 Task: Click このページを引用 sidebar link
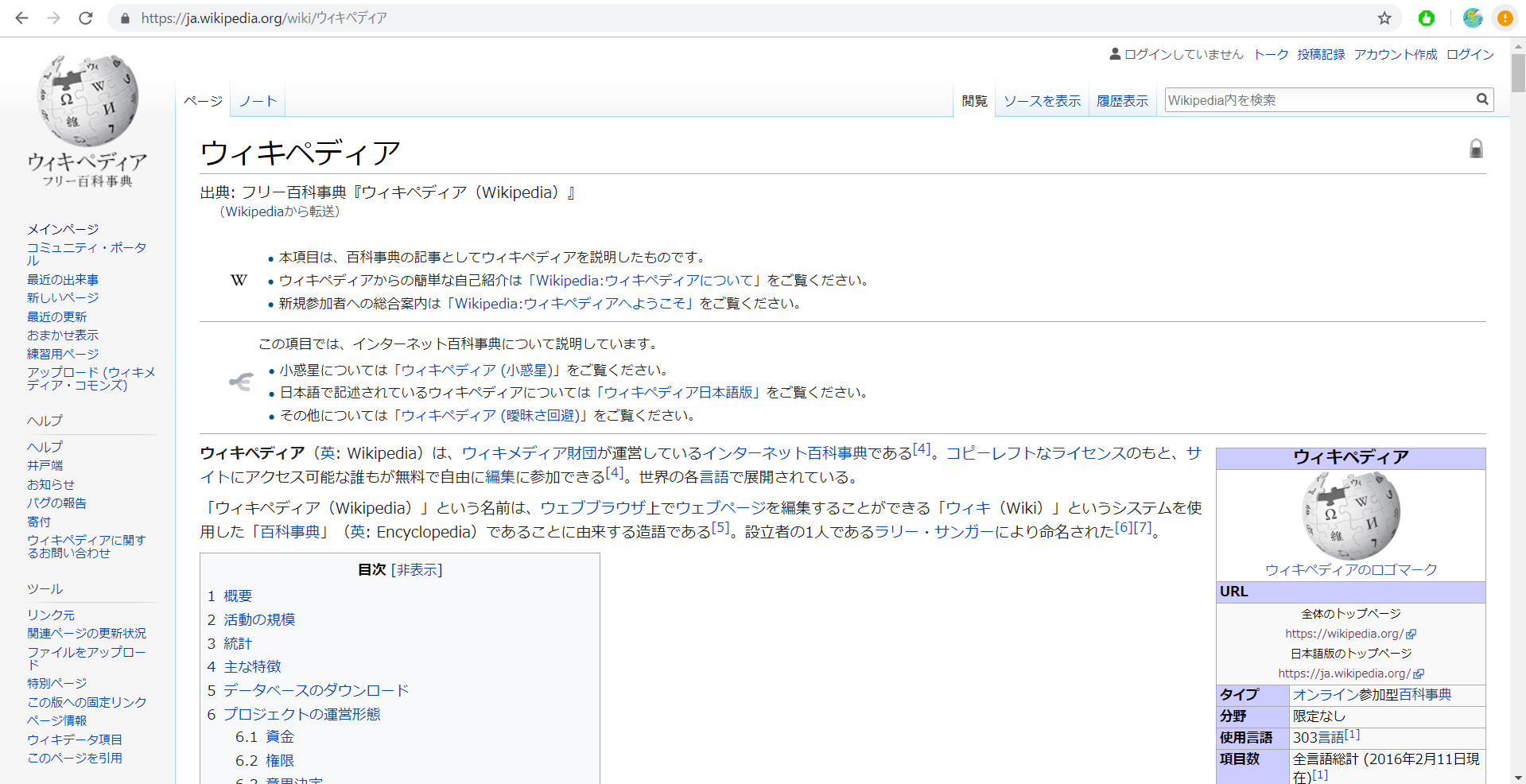coord(75,758)
